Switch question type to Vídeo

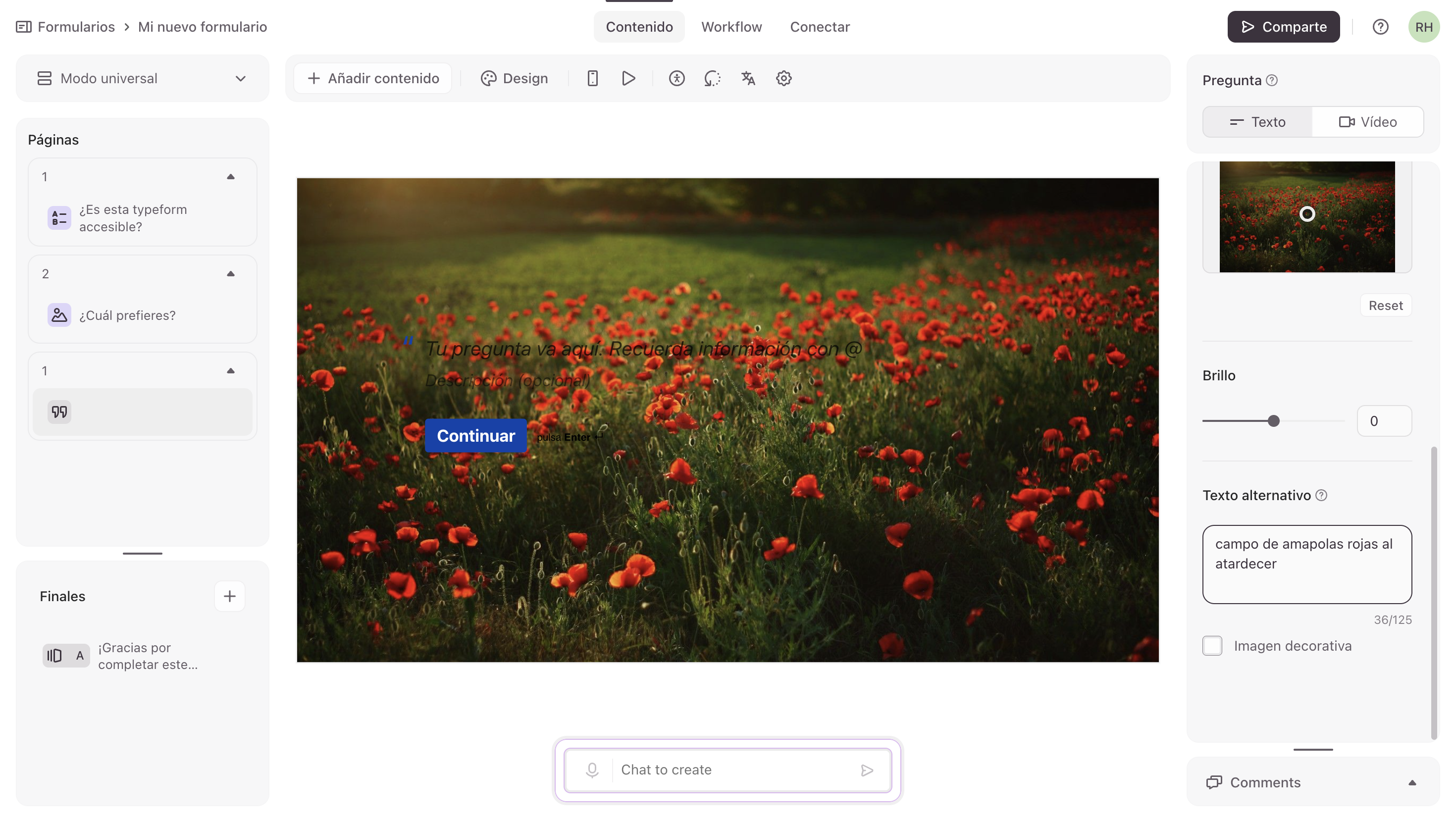point(1367,121)
